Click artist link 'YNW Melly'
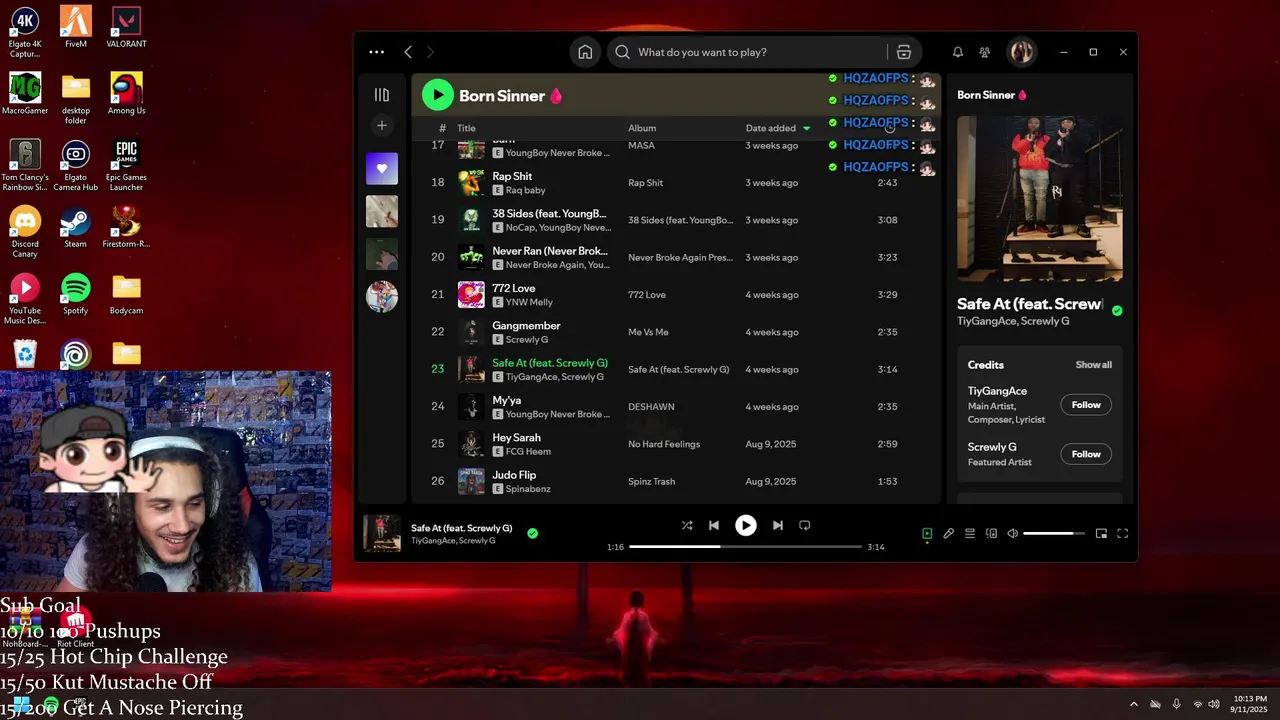The height and width of the screenshot is (720, 1280). coord(529,302)
